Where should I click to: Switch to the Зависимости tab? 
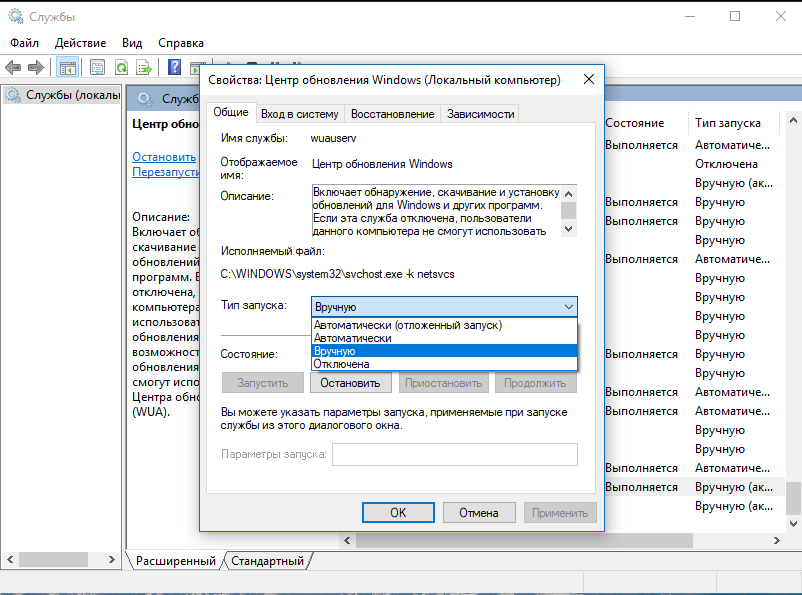coord(480,114)
